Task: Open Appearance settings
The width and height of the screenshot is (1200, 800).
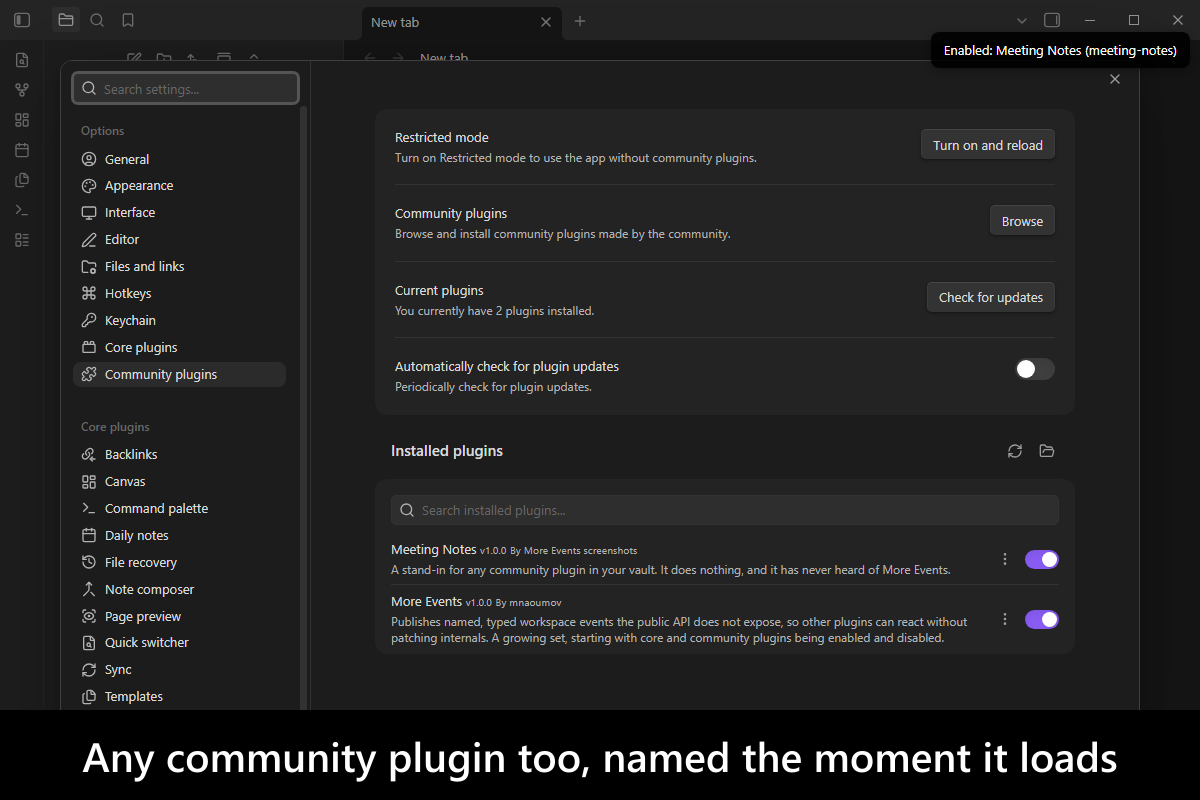Action: tap(179, 186)
